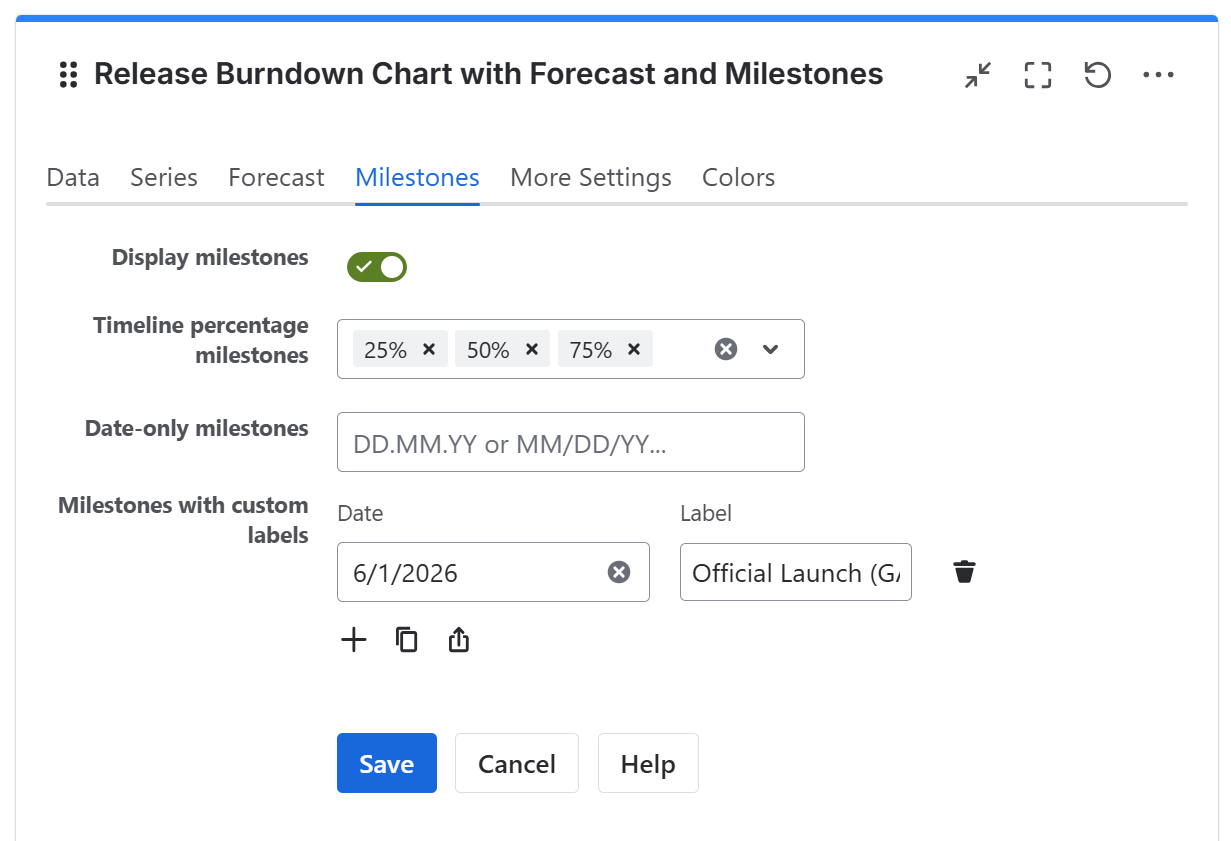Open the ellipsis more-options menu
Viewport: 1231px width, 841px height.
pos(1158,75)
